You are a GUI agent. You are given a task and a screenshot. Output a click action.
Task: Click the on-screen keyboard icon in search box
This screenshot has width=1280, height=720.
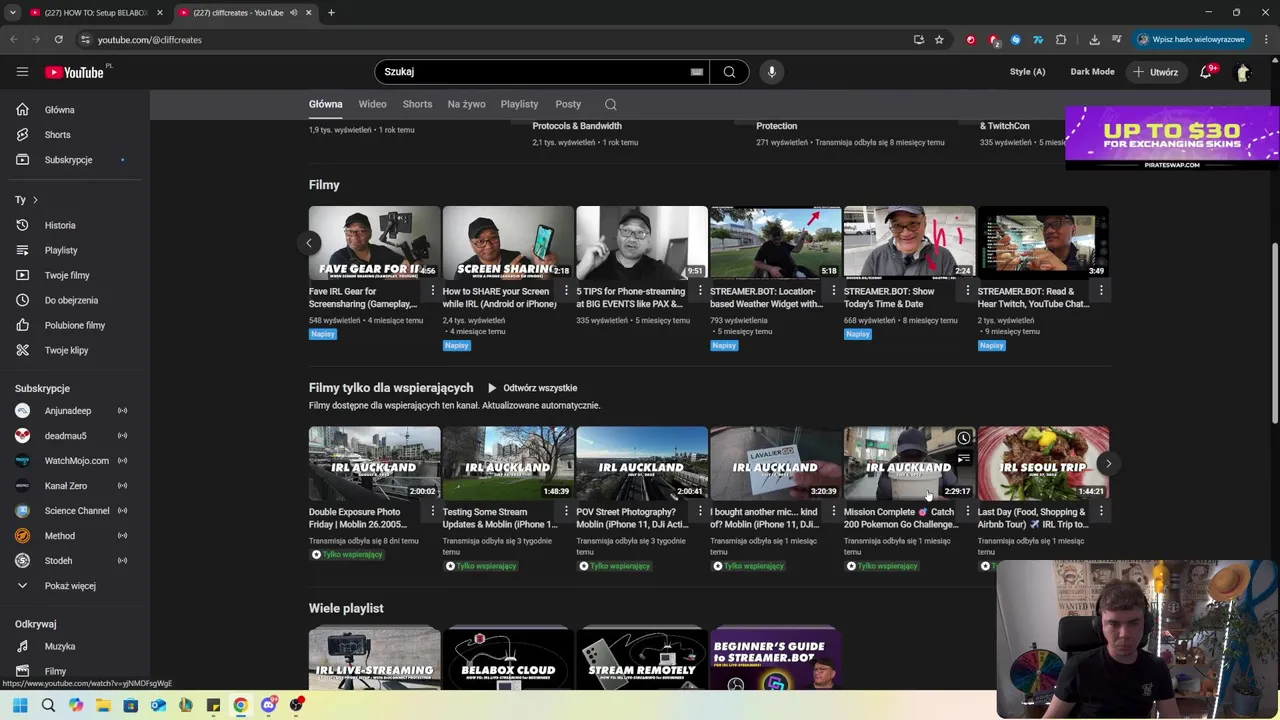pyautogui.click(x=697, y=72)
